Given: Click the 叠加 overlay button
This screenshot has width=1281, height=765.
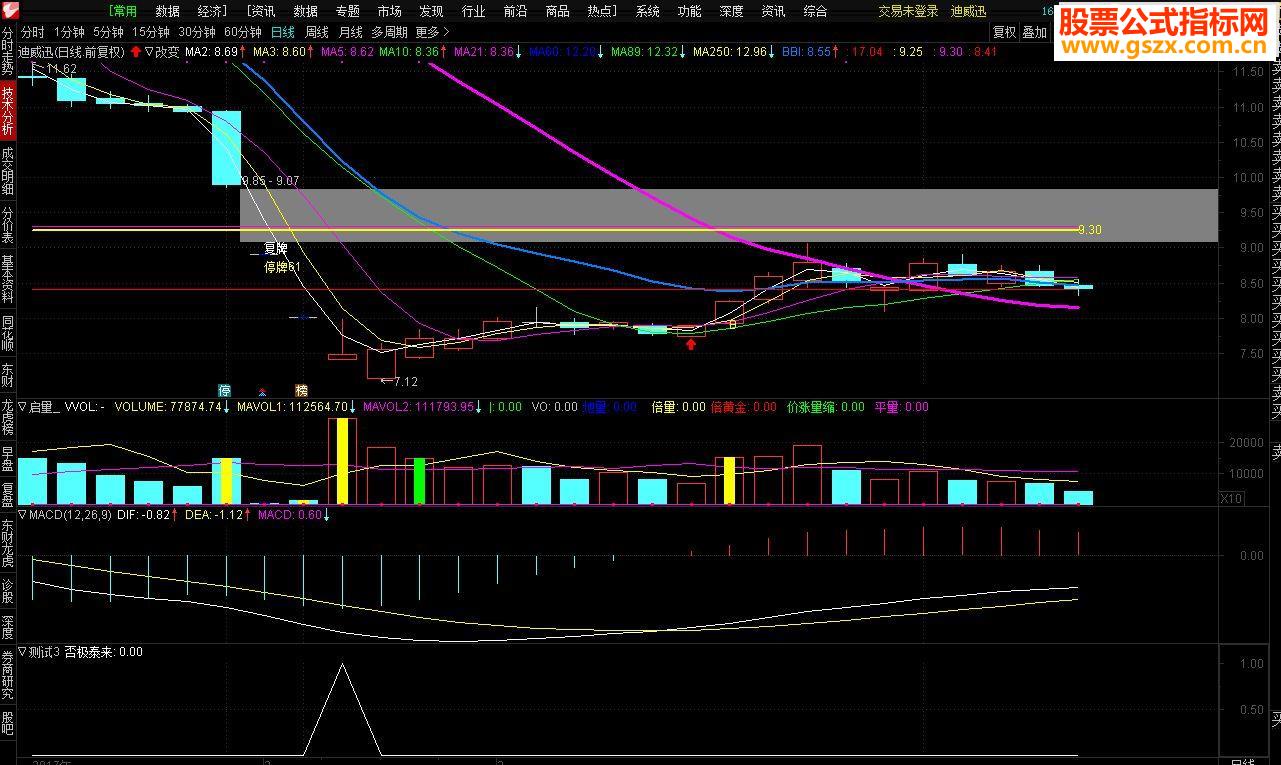Looking at the screenshot, I should click(x=1034, y=32).
